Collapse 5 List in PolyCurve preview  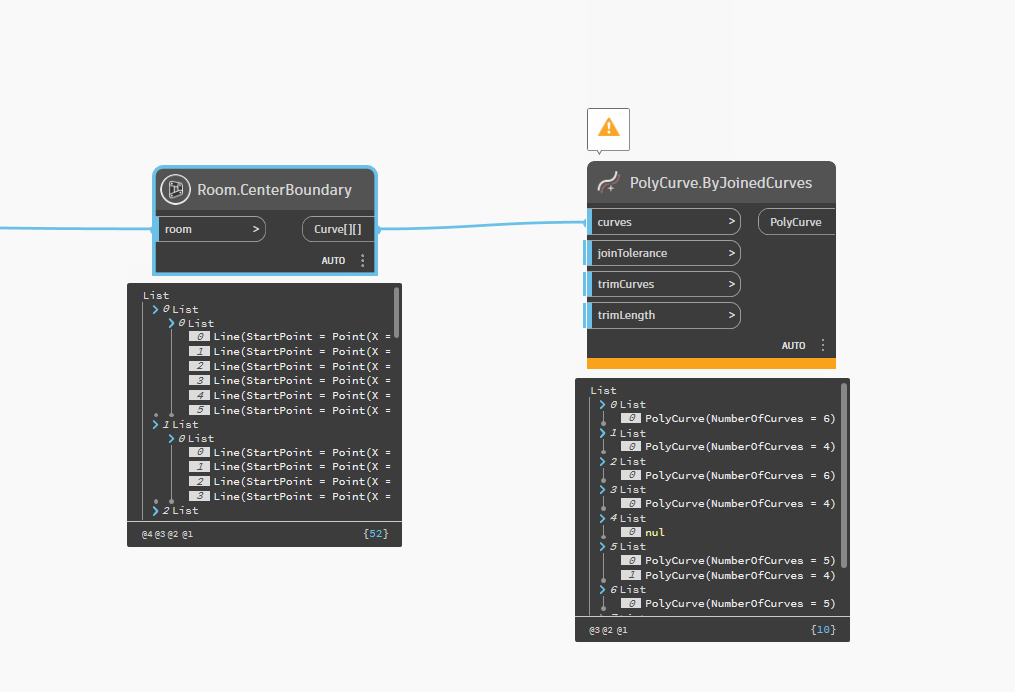[x=603, y=547]
